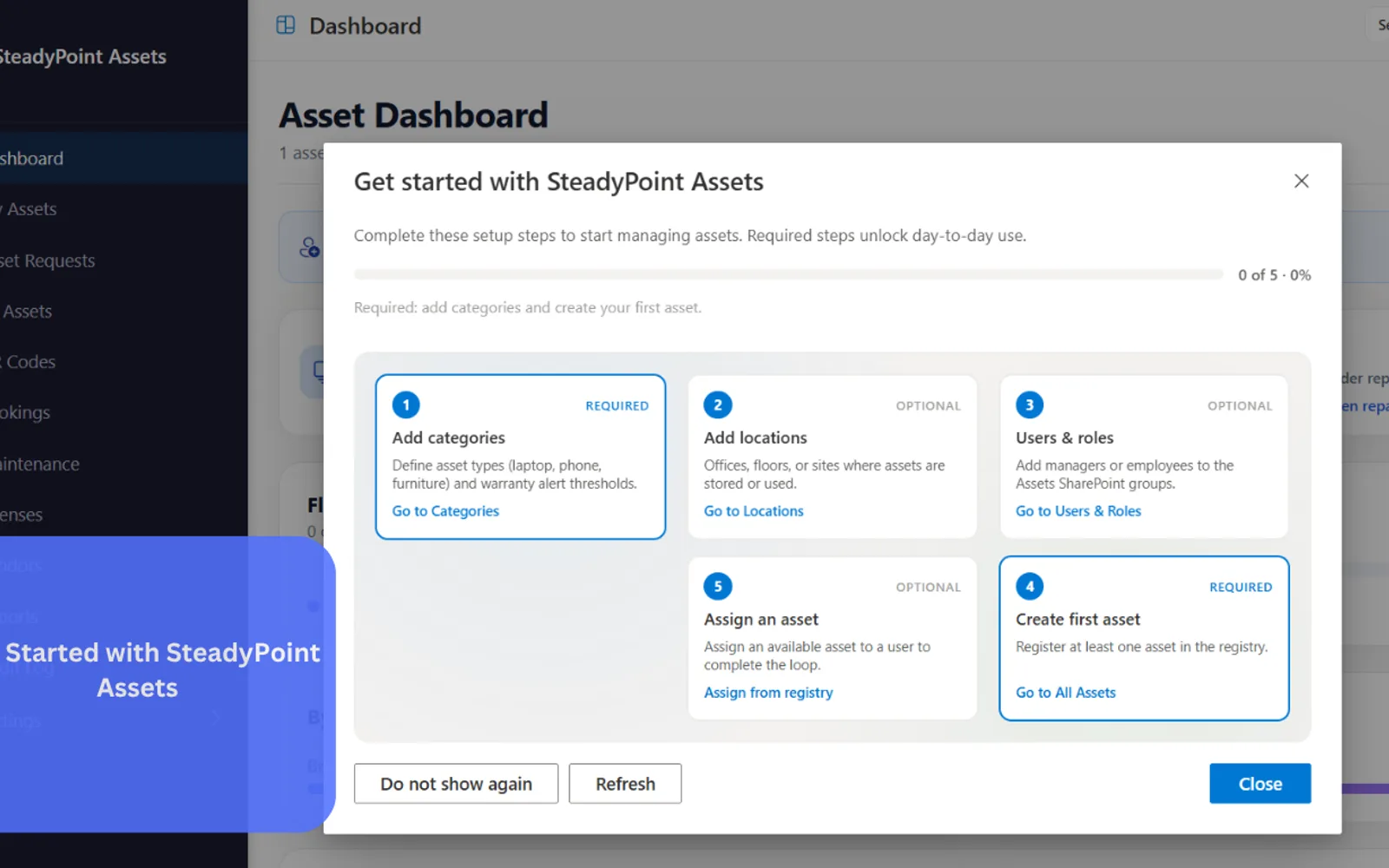Viewport: 1389px width, 868px height.
Task: Open Maintenance in the sidebar
Action: [40, 464]
